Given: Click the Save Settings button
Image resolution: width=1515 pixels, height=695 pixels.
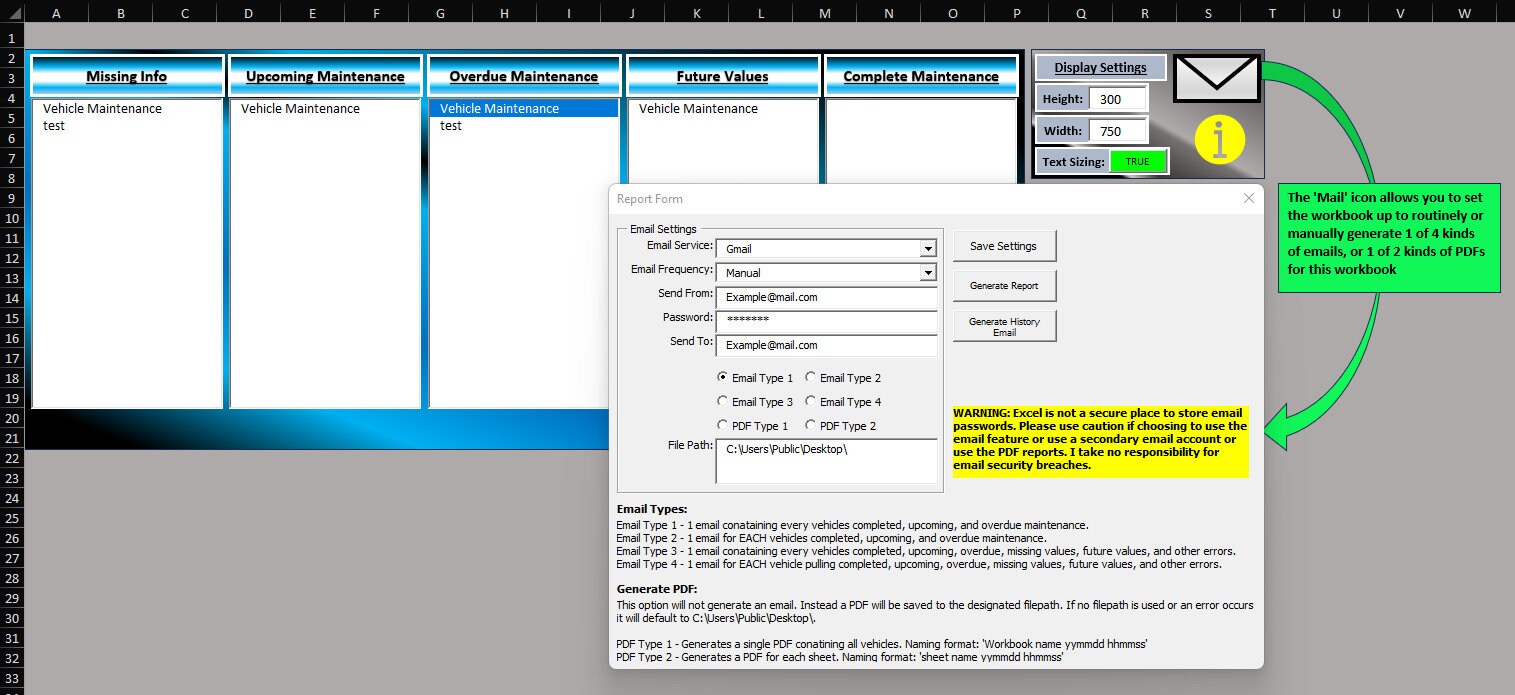Looking at the screenshot, I should point(1004,245).
